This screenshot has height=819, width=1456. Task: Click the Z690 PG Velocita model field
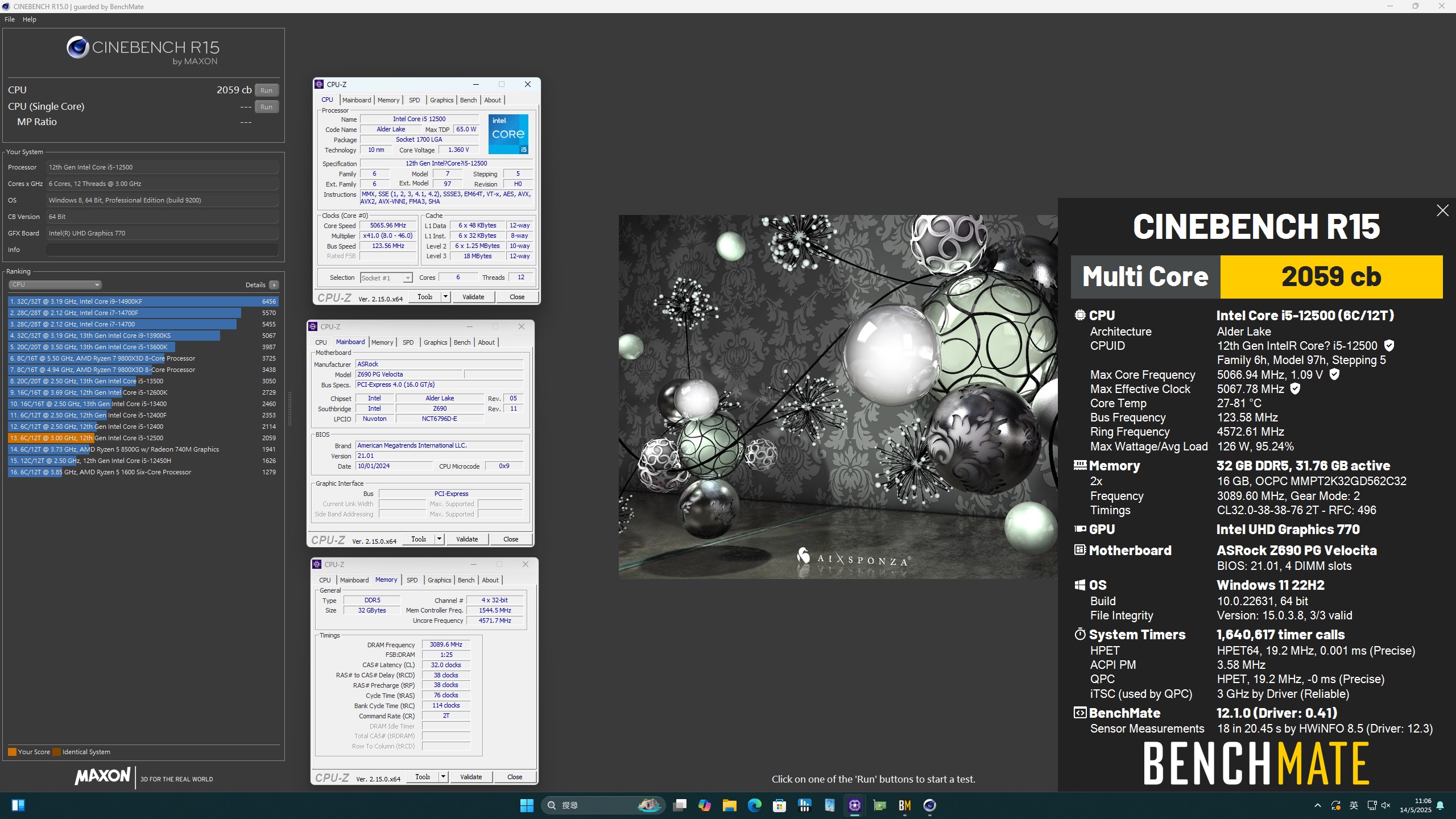click(x=409, y=374)
